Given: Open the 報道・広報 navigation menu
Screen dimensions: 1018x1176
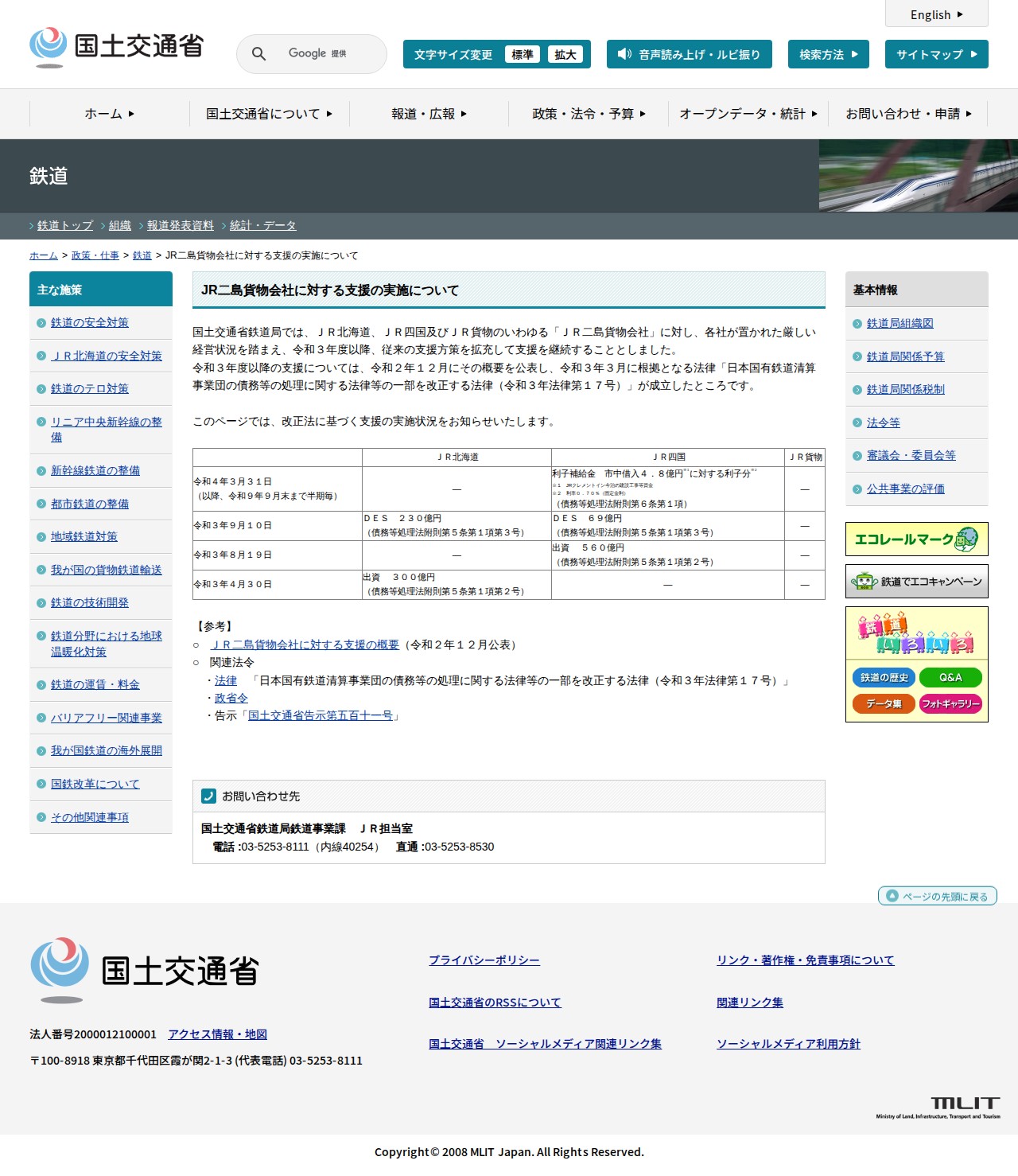Looking at the screenshot, I should click(429, 114).
